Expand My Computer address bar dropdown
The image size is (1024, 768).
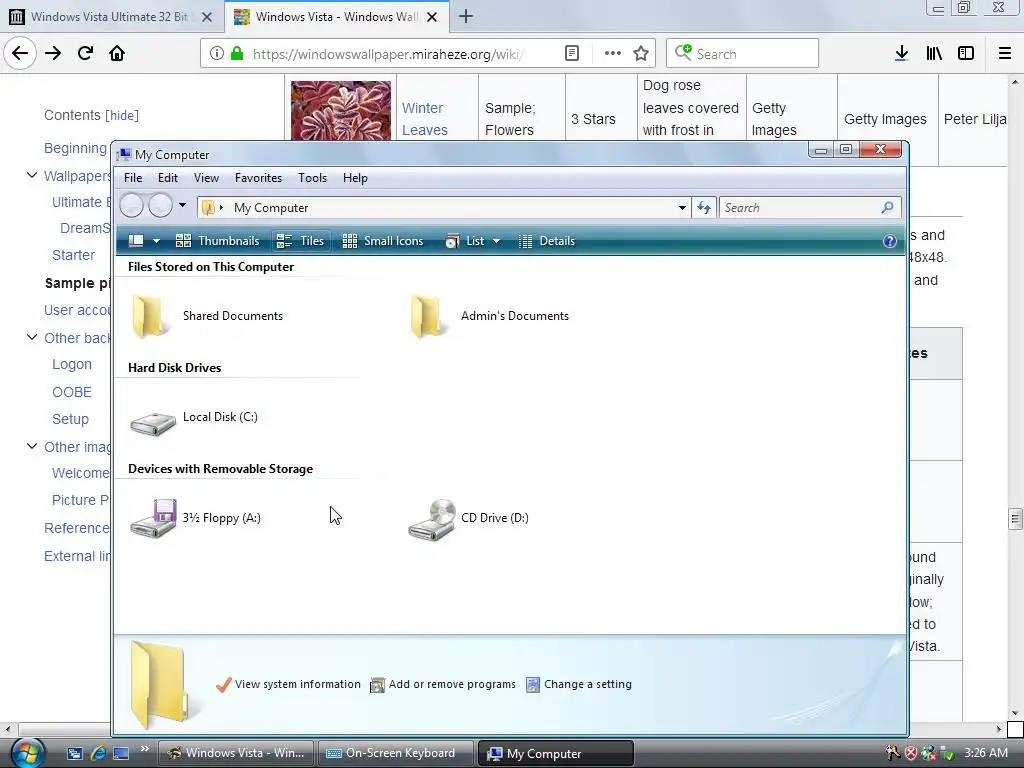tap(682, 208)
